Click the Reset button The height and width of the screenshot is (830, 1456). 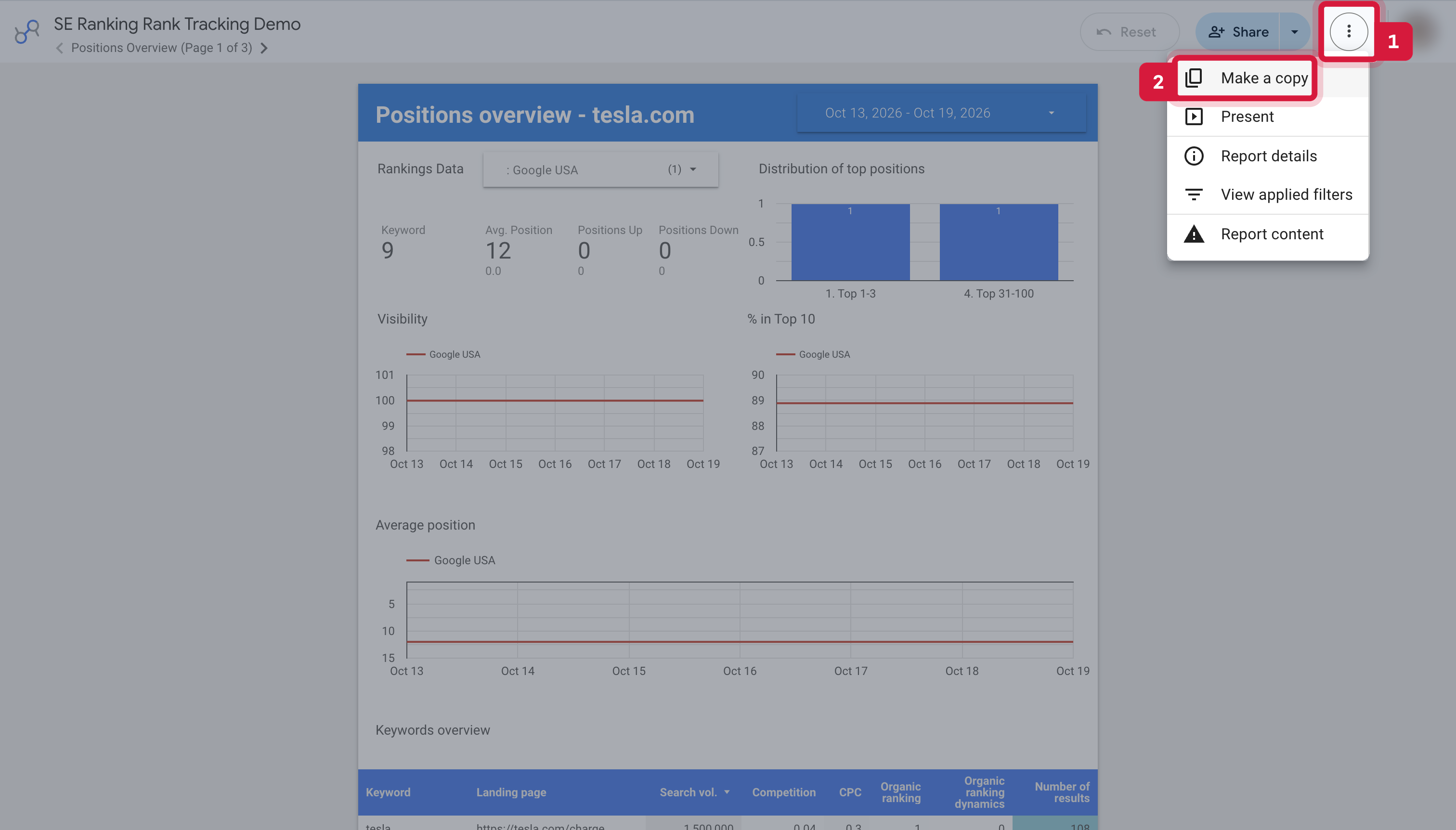pos(1130,32)
